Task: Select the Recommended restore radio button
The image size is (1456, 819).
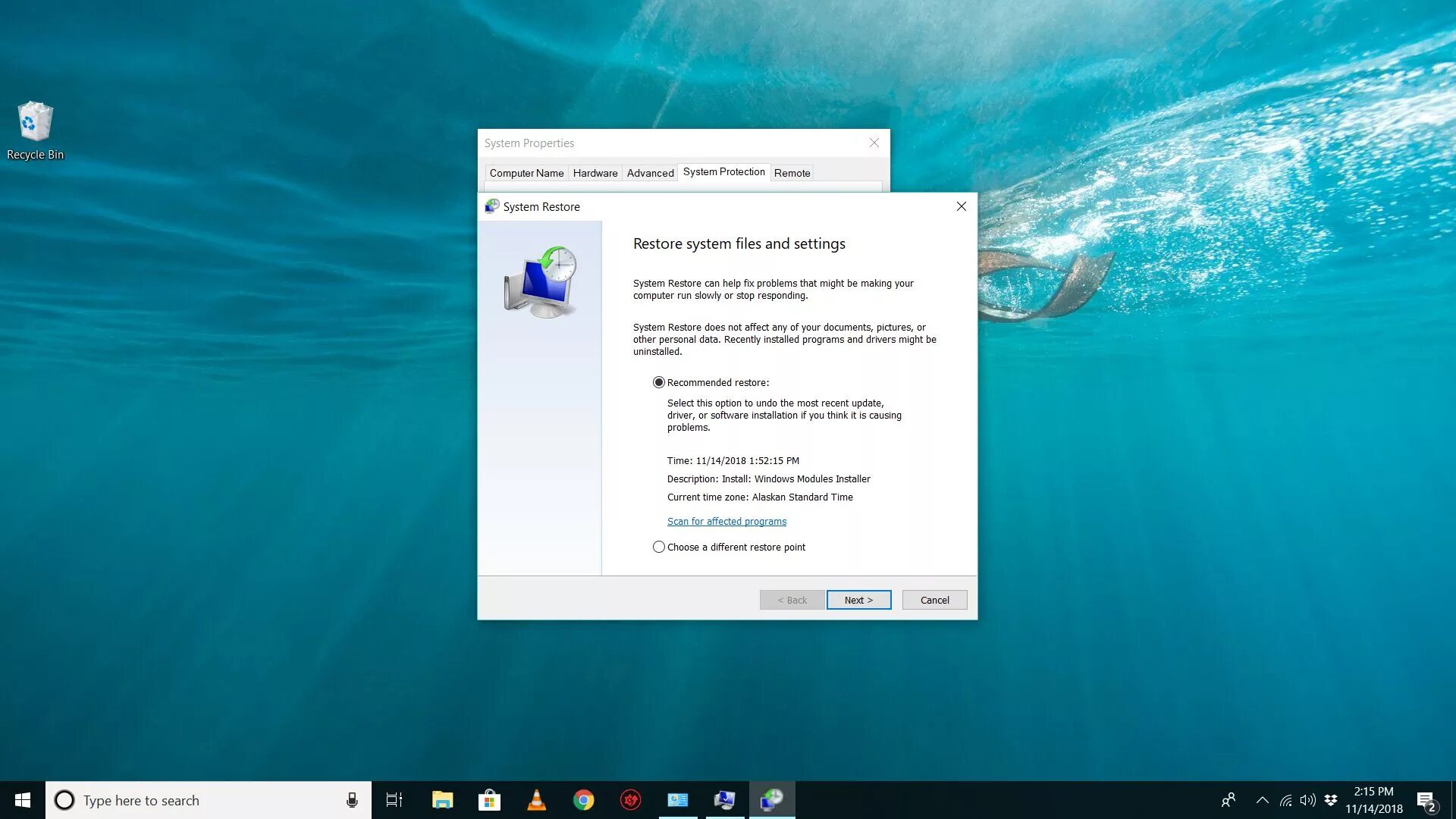Action: click(x=659, y=383)
